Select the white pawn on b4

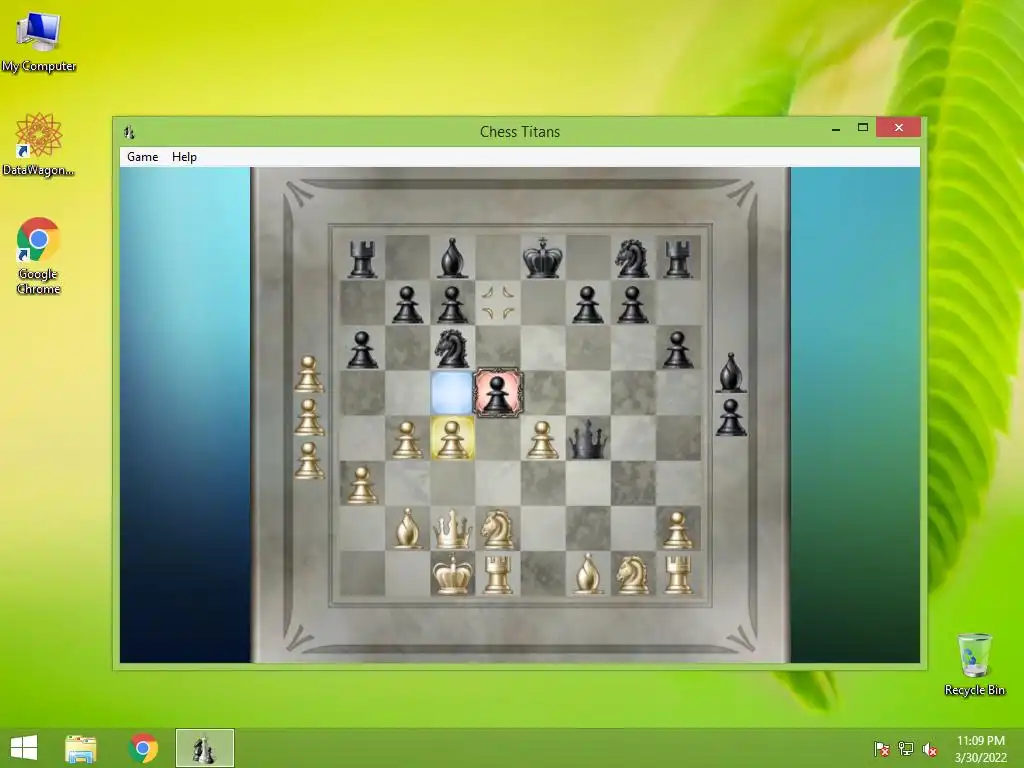(407, 439)
